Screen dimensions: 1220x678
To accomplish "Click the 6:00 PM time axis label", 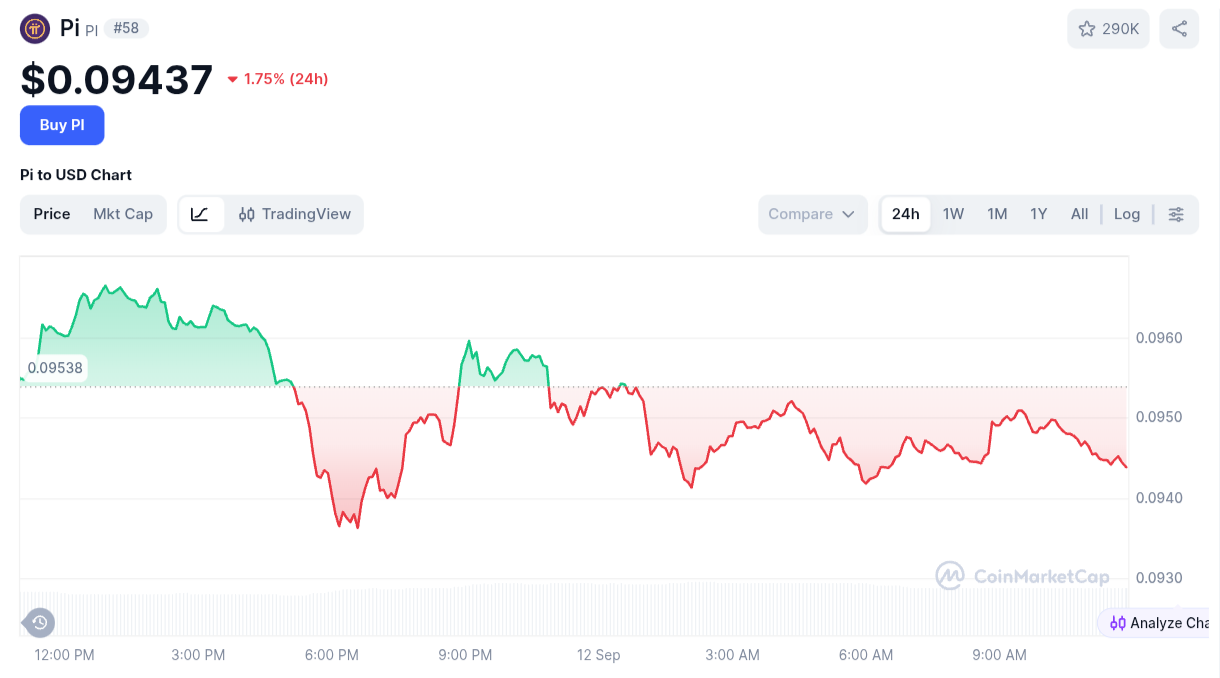I will pyautogui.click(x=332, y=655).
